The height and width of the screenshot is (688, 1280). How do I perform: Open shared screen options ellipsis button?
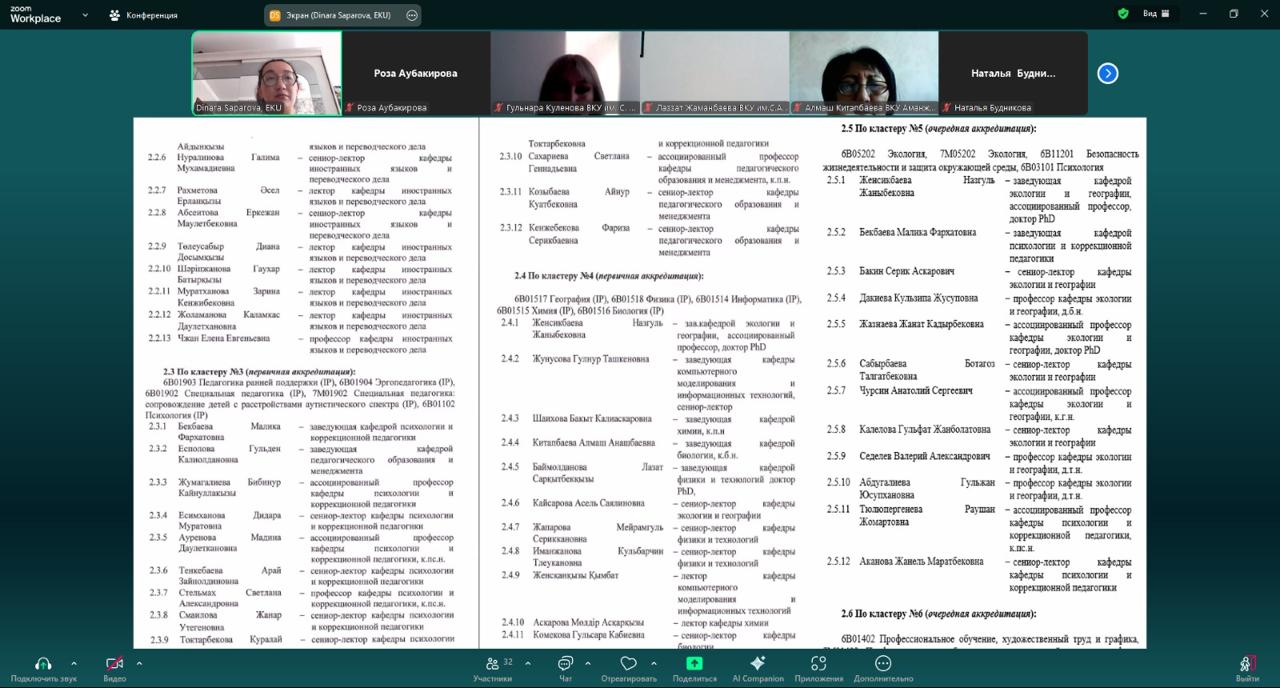tap(412, 15)
